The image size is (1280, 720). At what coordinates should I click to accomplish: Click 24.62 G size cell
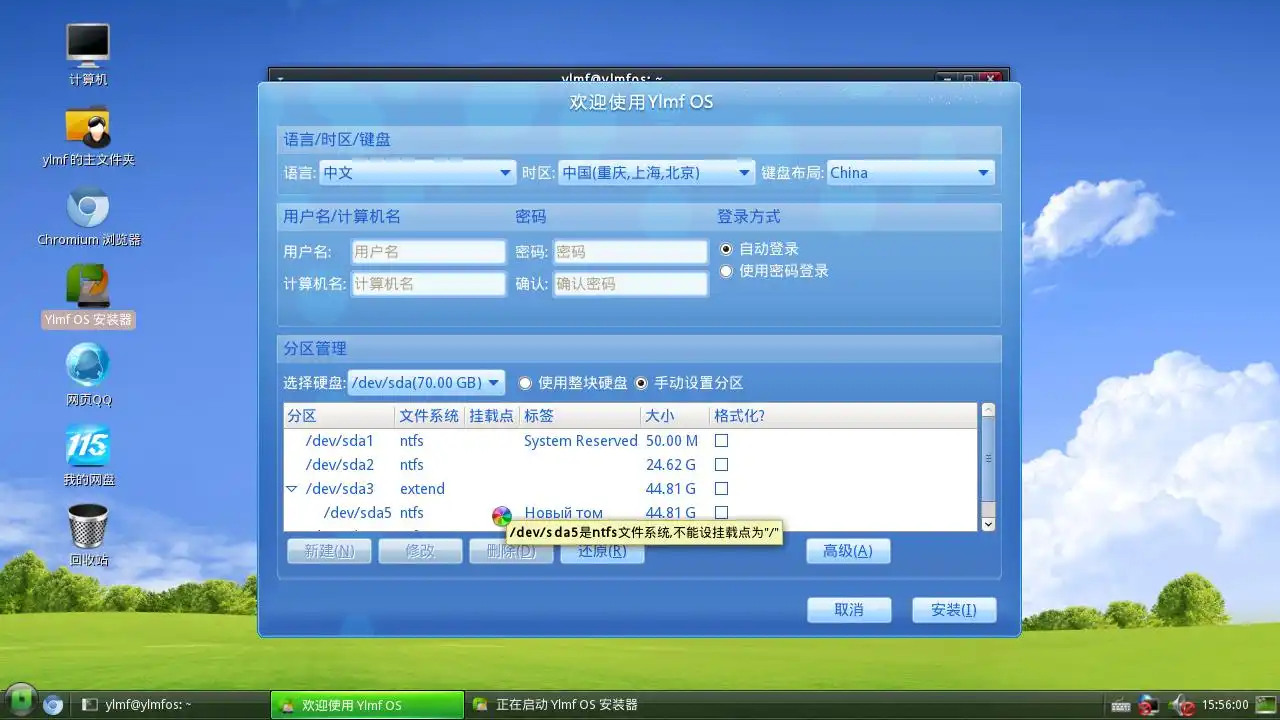point(670,465)
